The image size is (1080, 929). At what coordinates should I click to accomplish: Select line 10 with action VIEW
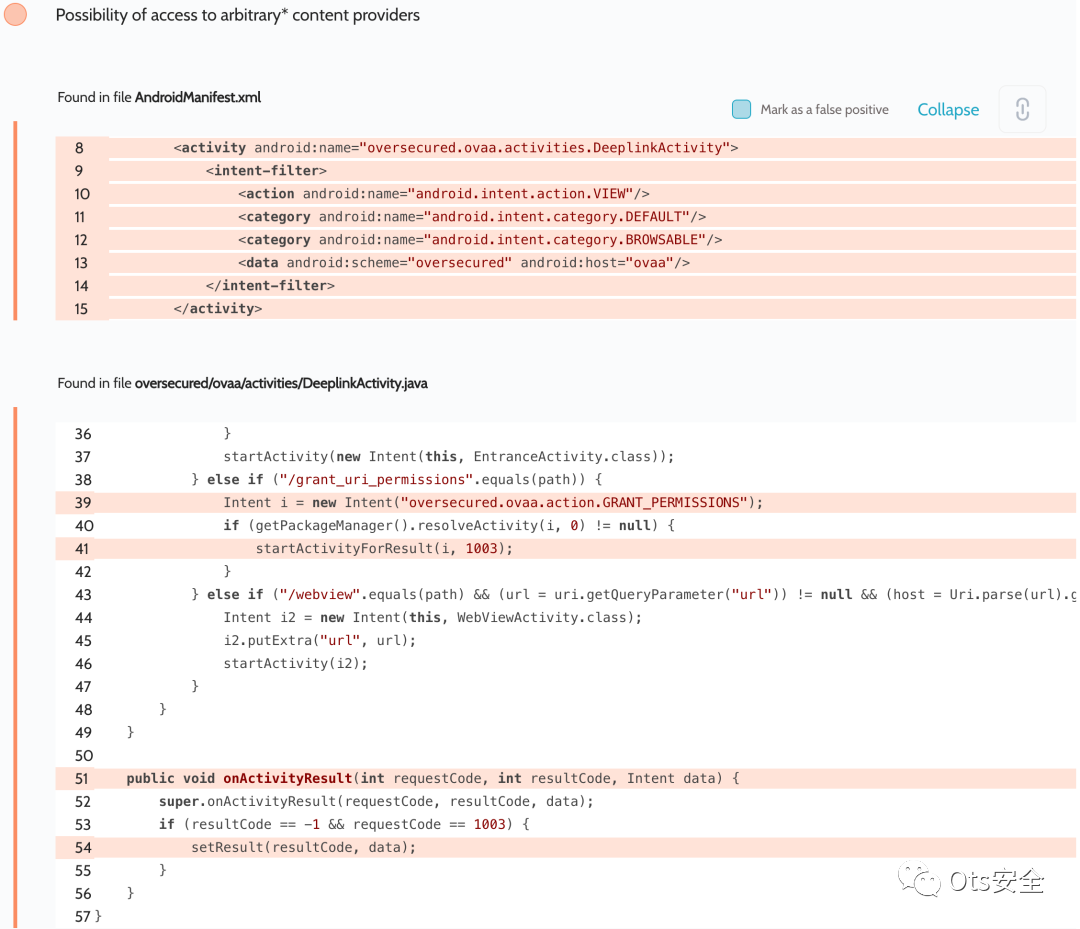pos(565,194)
